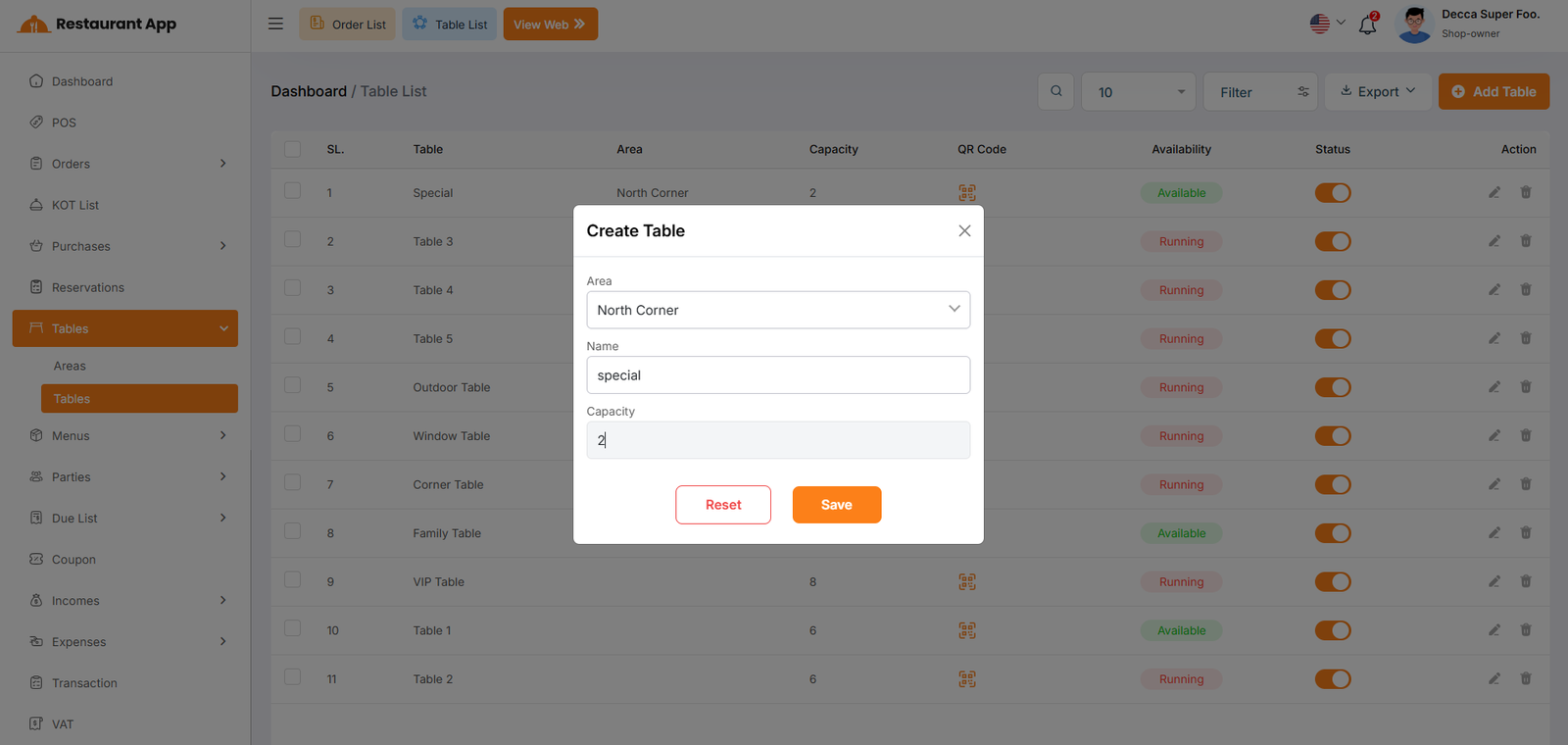This screenshot has width=1568, height=745.
Task: Select the Table 1 row checkbox
Action: coord(292,628)
